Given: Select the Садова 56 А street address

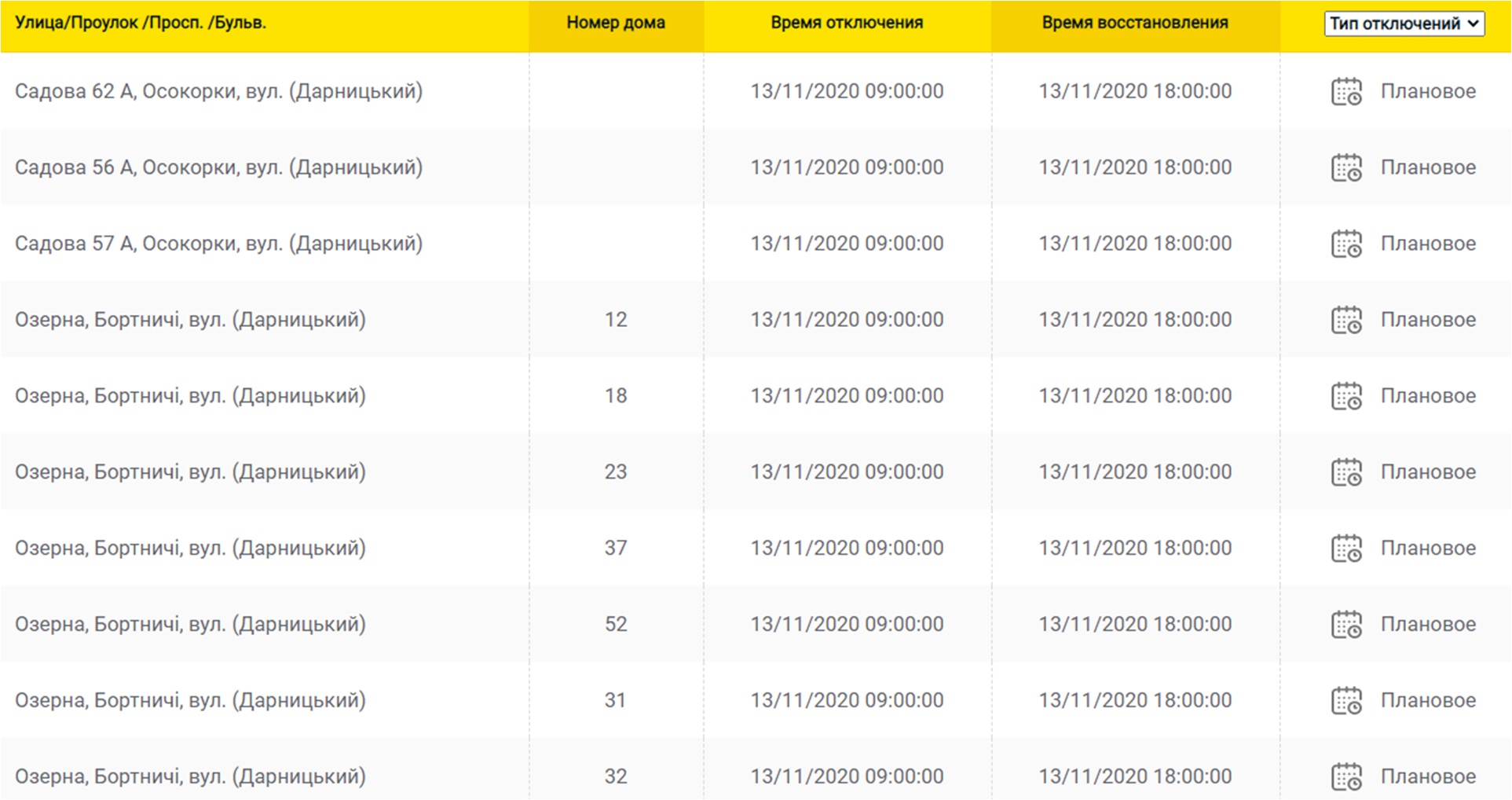Looking at the screenshot, I should (x=218, y=167).
